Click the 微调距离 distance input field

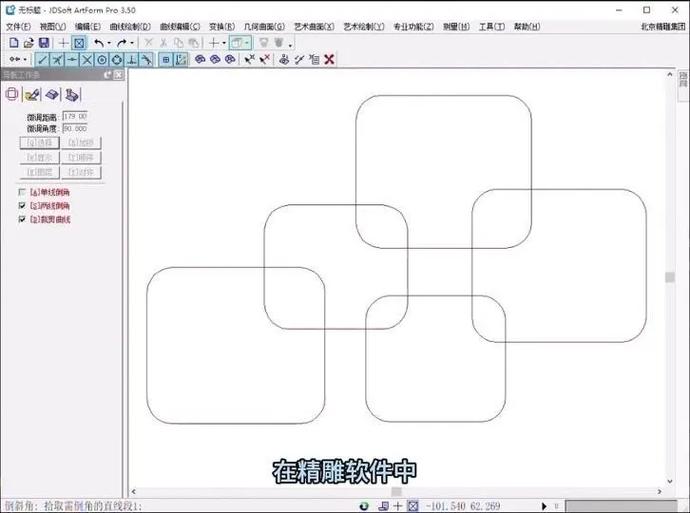coord(75,117)
